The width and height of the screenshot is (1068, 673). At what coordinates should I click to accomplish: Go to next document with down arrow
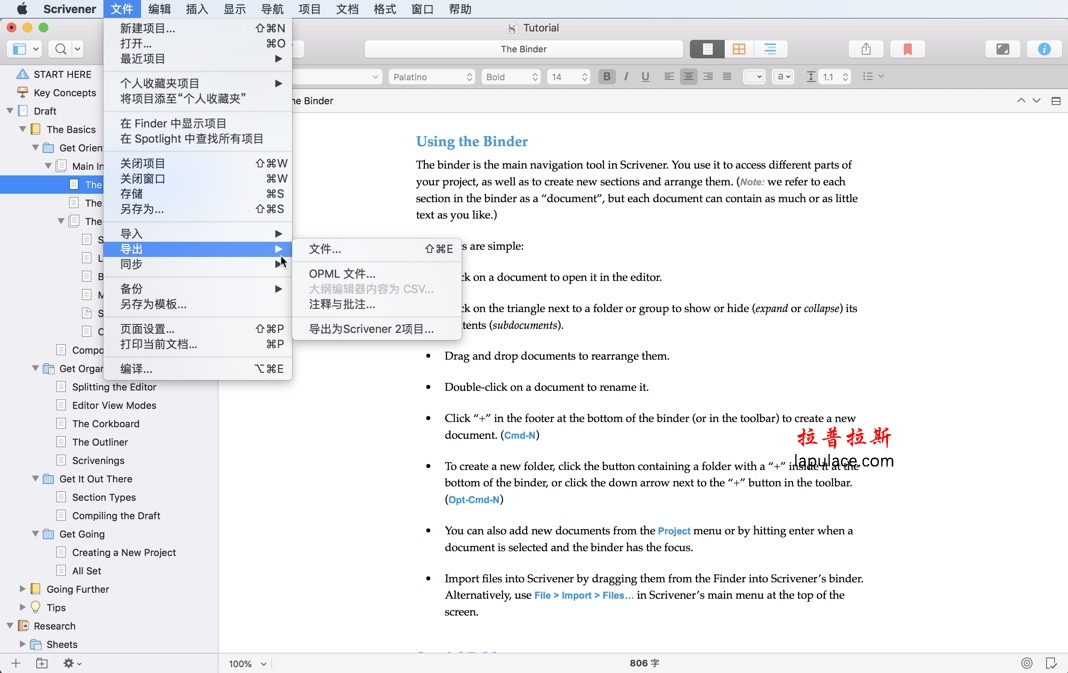(x=1036, y=101)
